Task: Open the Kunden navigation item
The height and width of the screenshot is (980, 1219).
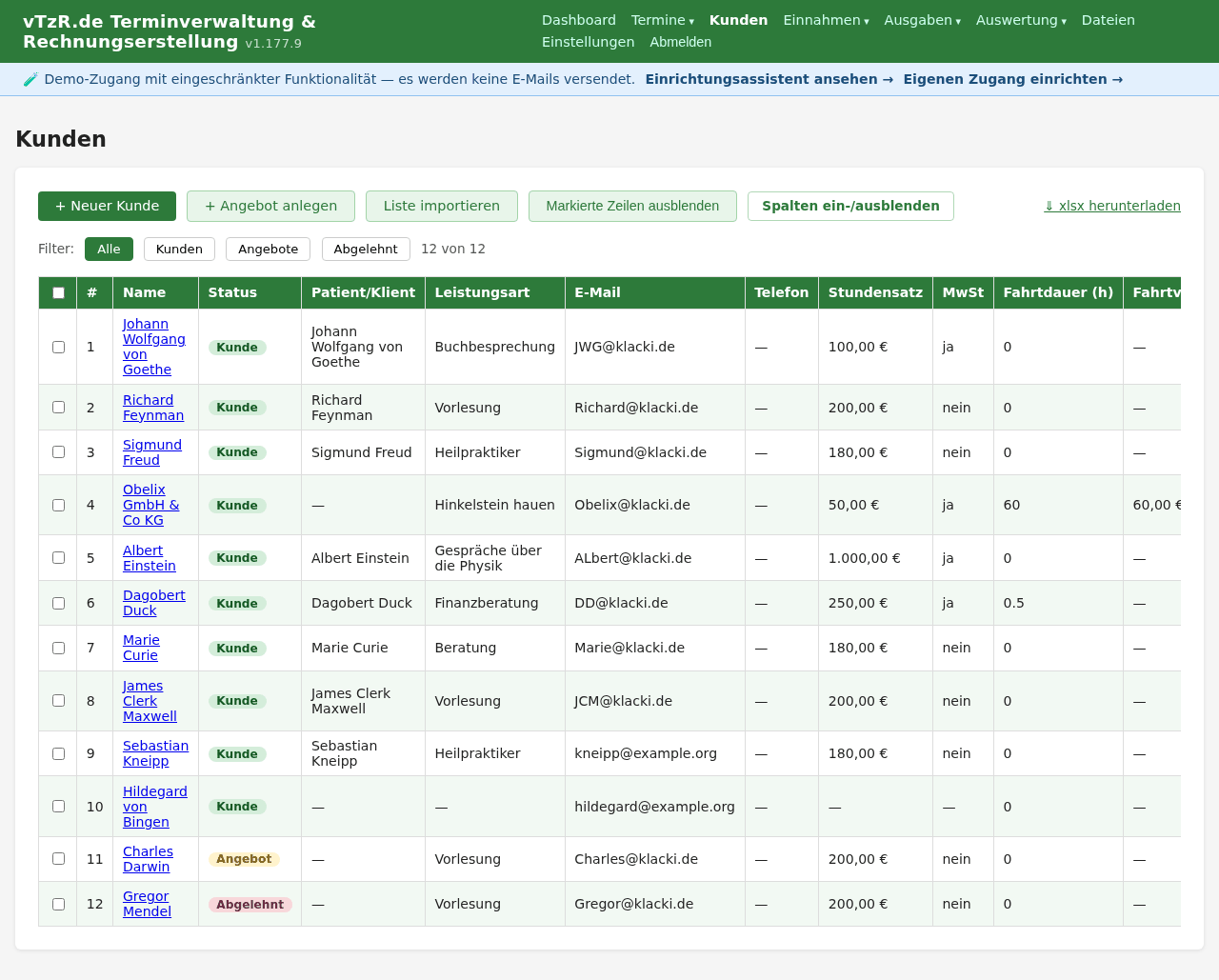Action: pyautogui.click(x=738, y=20)
